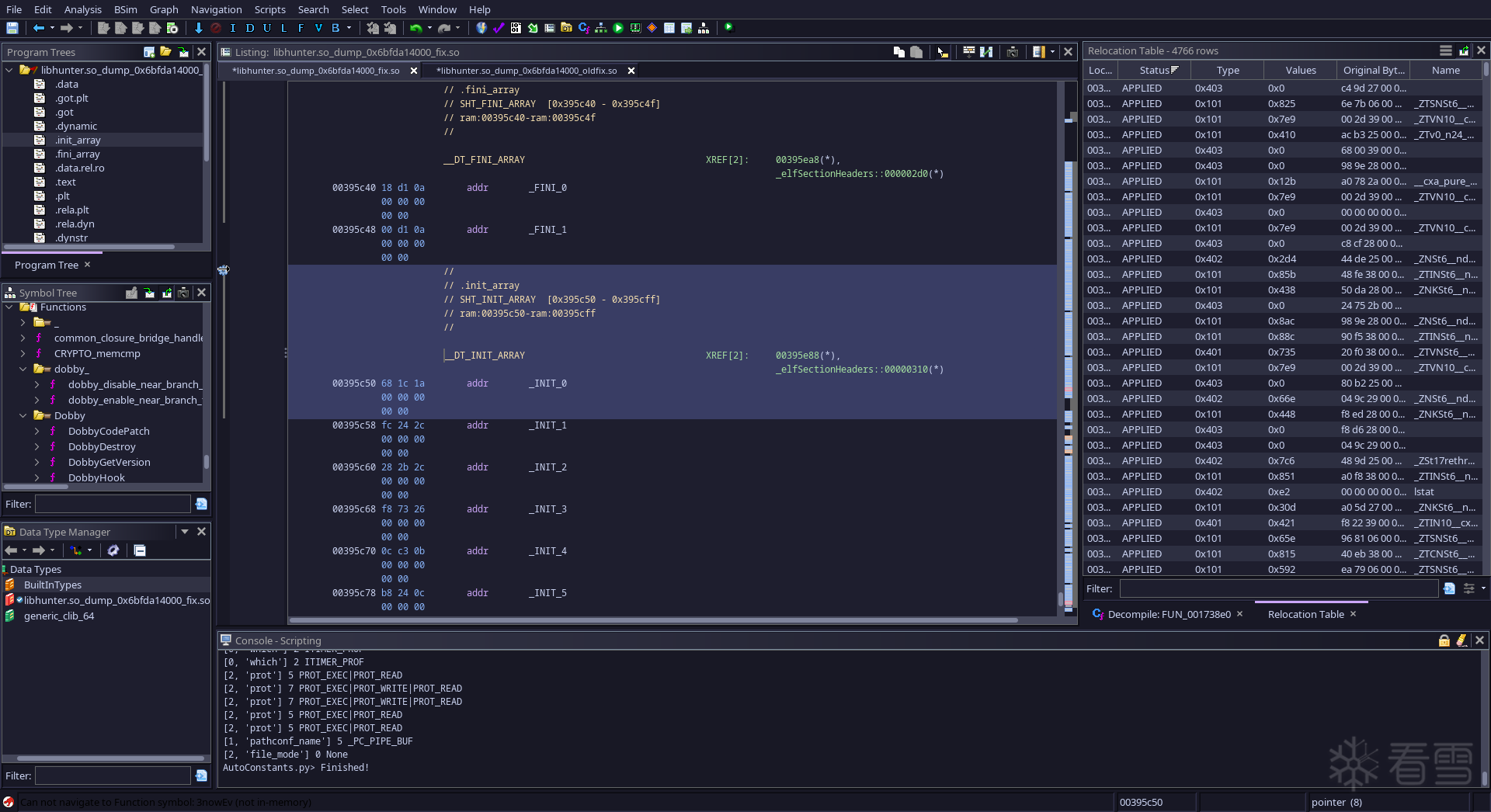Viewport: 1491px width, 812px height.
Task: Go back to previous location in history
Action: point(38,28)
